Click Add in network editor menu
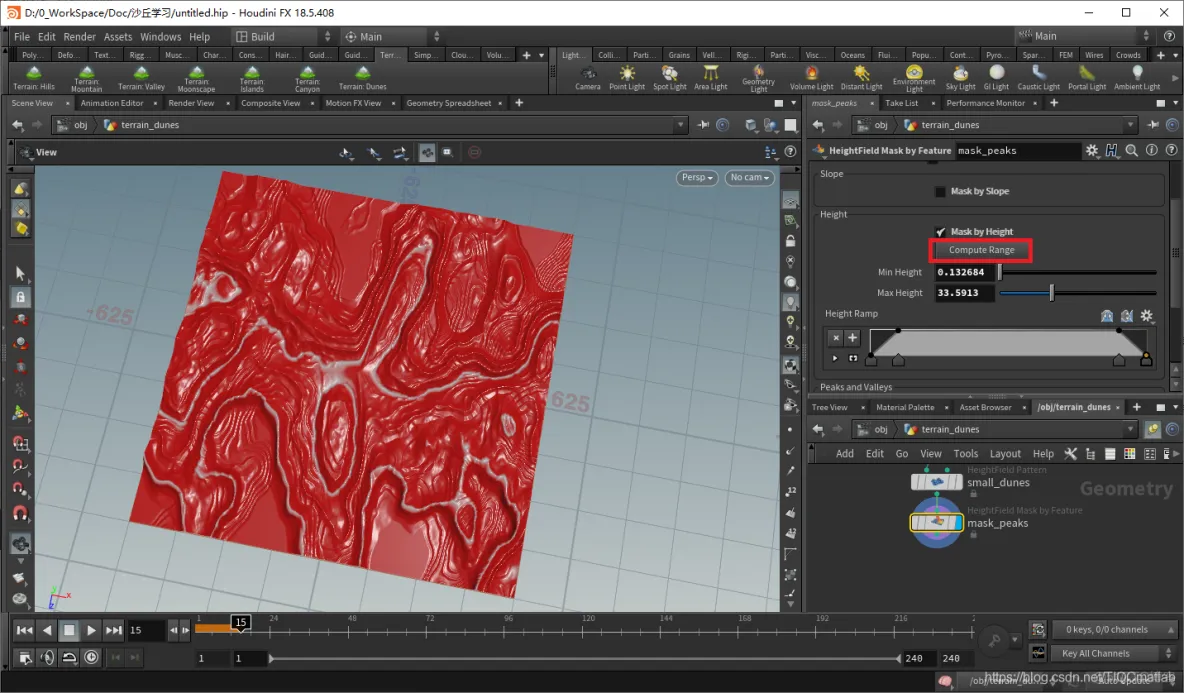 (844, 453)
